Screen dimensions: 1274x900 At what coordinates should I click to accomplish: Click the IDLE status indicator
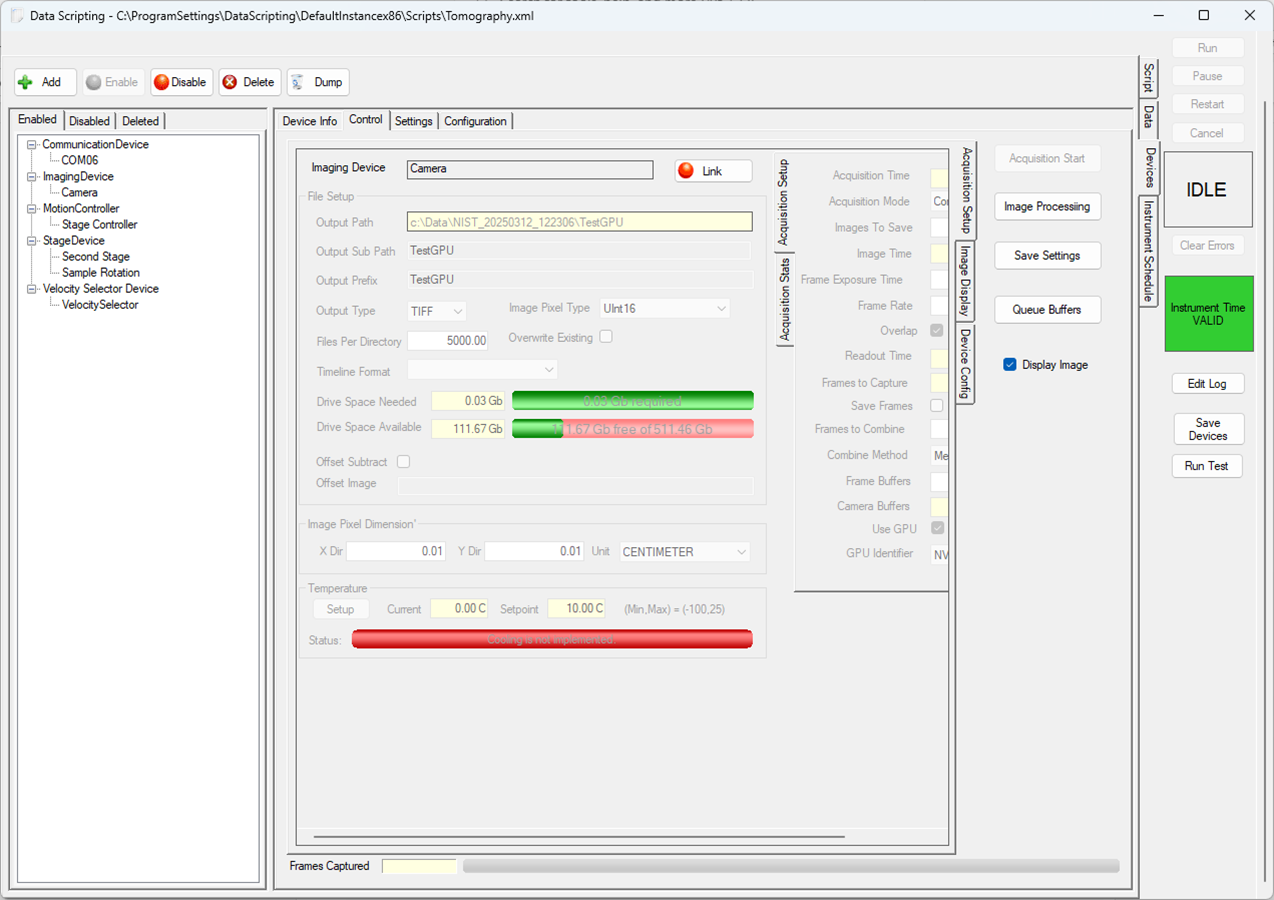click(x=1207, y=190)
